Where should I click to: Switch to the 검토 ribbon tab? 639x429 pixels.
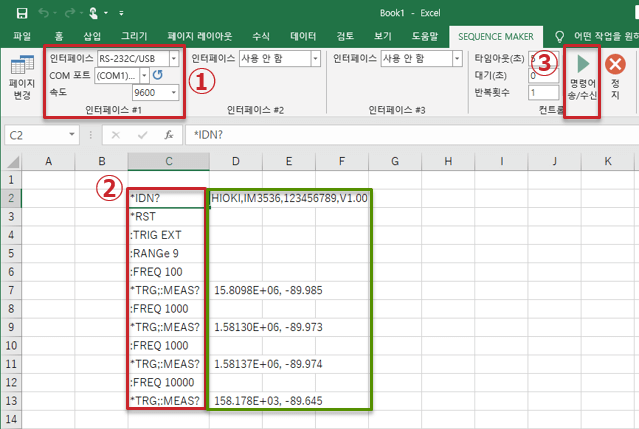[x=345, y=36]
